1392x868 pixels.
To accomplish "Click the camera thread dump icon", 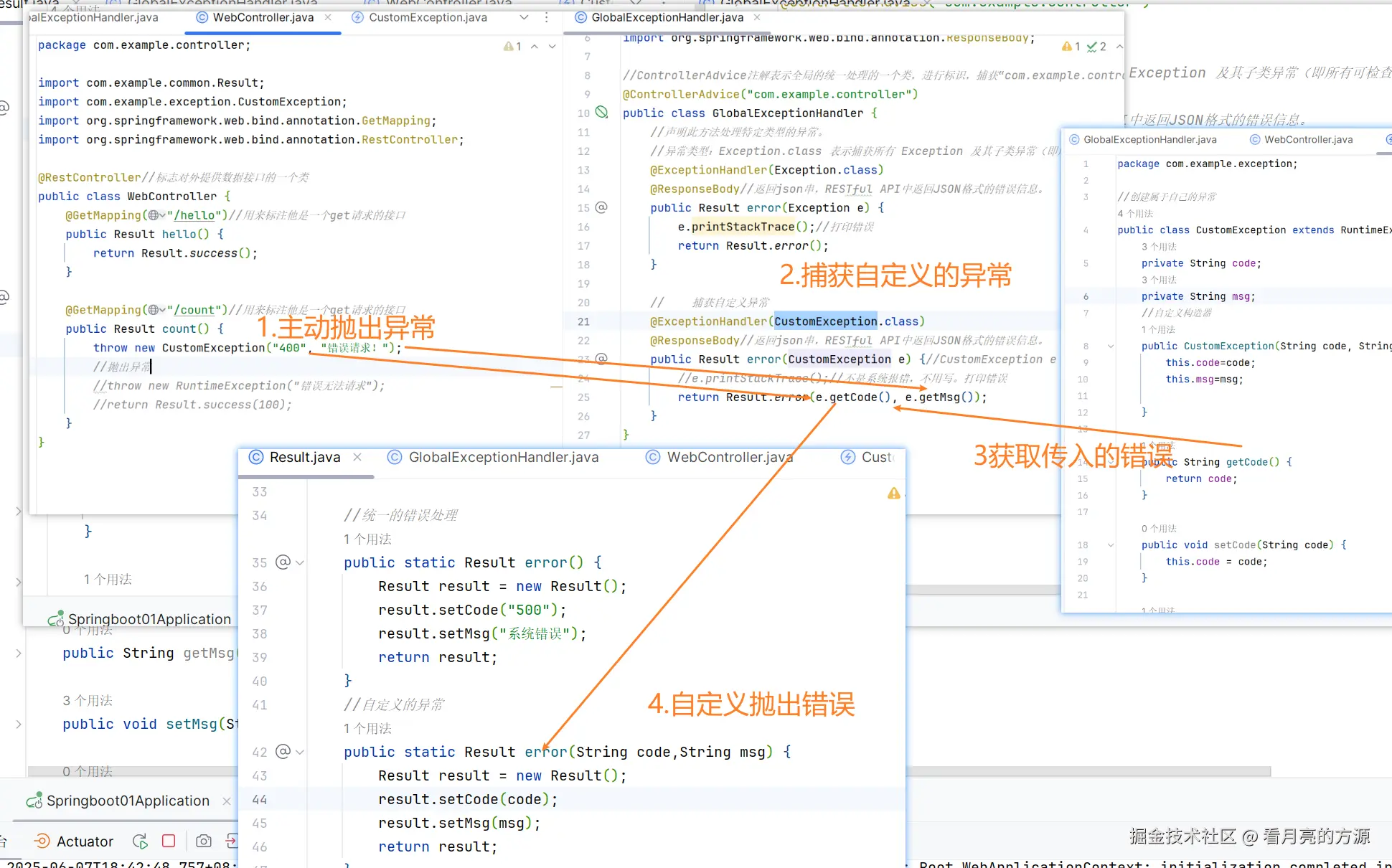I will (x=204, y=841).
